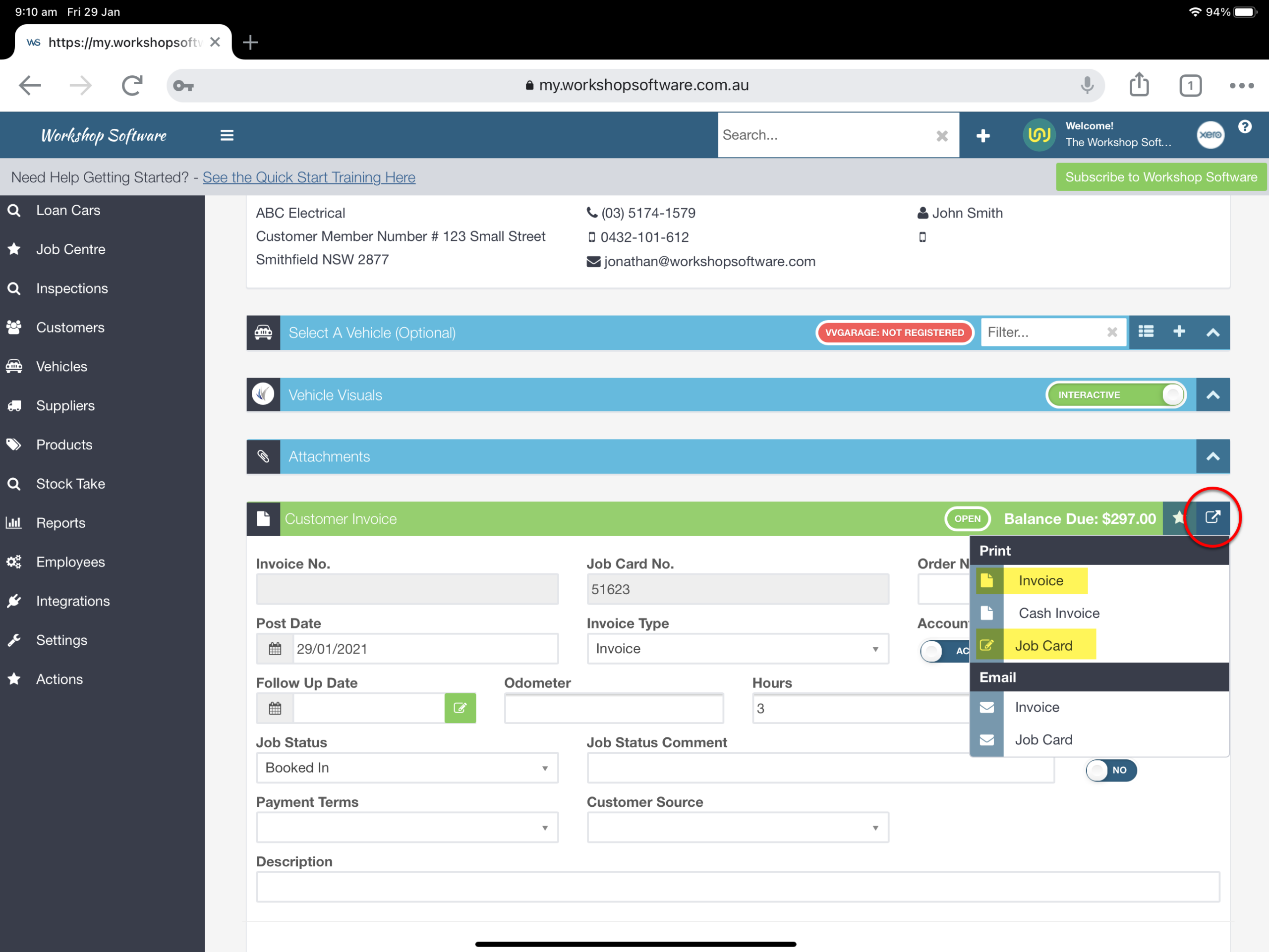Click the star icon on Customer Invoice

click(1178, 518)
